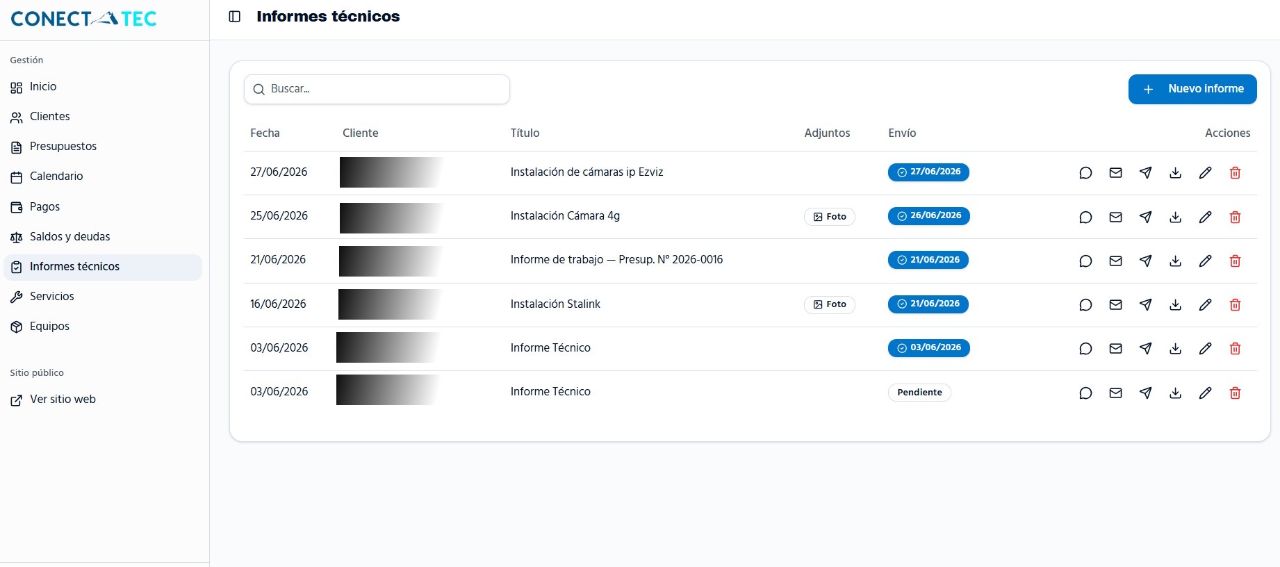Send the Presup. N° 2026-0016 report
The image size is (1280, 567).
point(1145,261)
